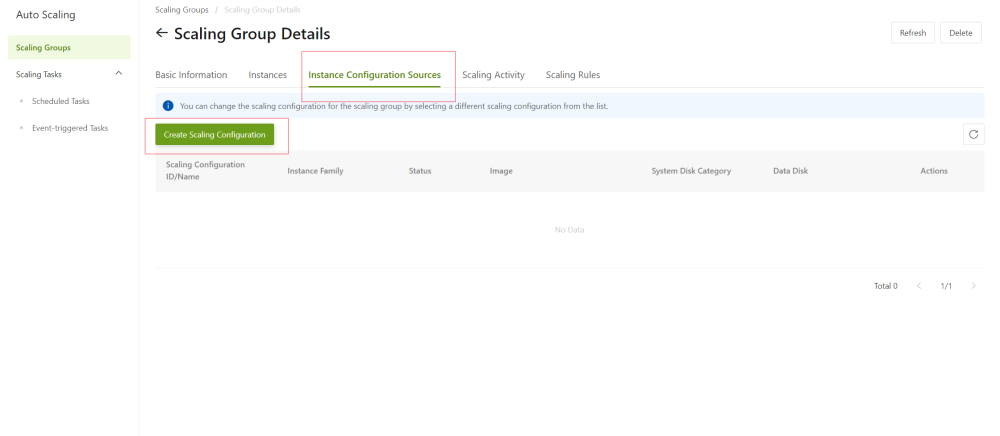Screen dimensions: 1000x436
Task: Go to previous page arrow
Action: pos(919,286)
